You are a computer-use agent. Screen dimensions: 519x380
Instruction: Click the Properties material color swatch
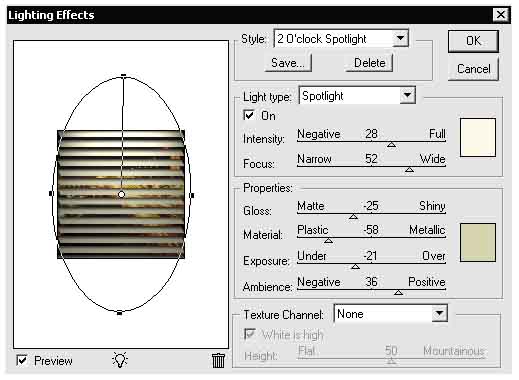pos(478,242)
